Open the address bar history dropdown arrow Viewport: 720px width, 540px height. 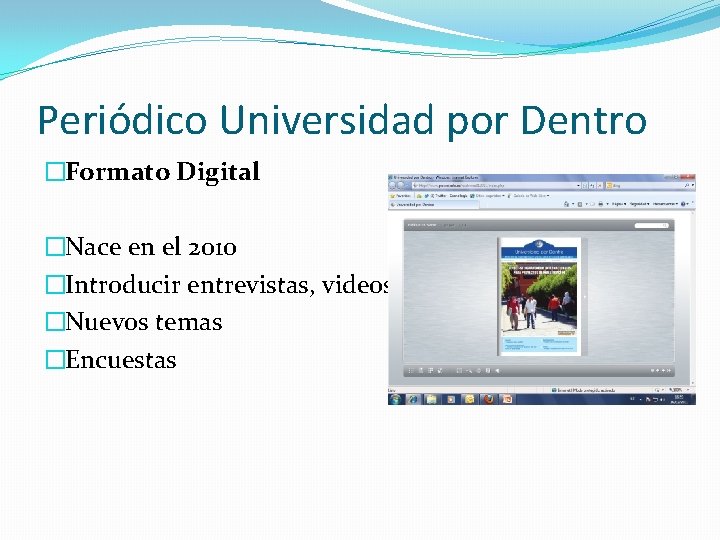578,186
